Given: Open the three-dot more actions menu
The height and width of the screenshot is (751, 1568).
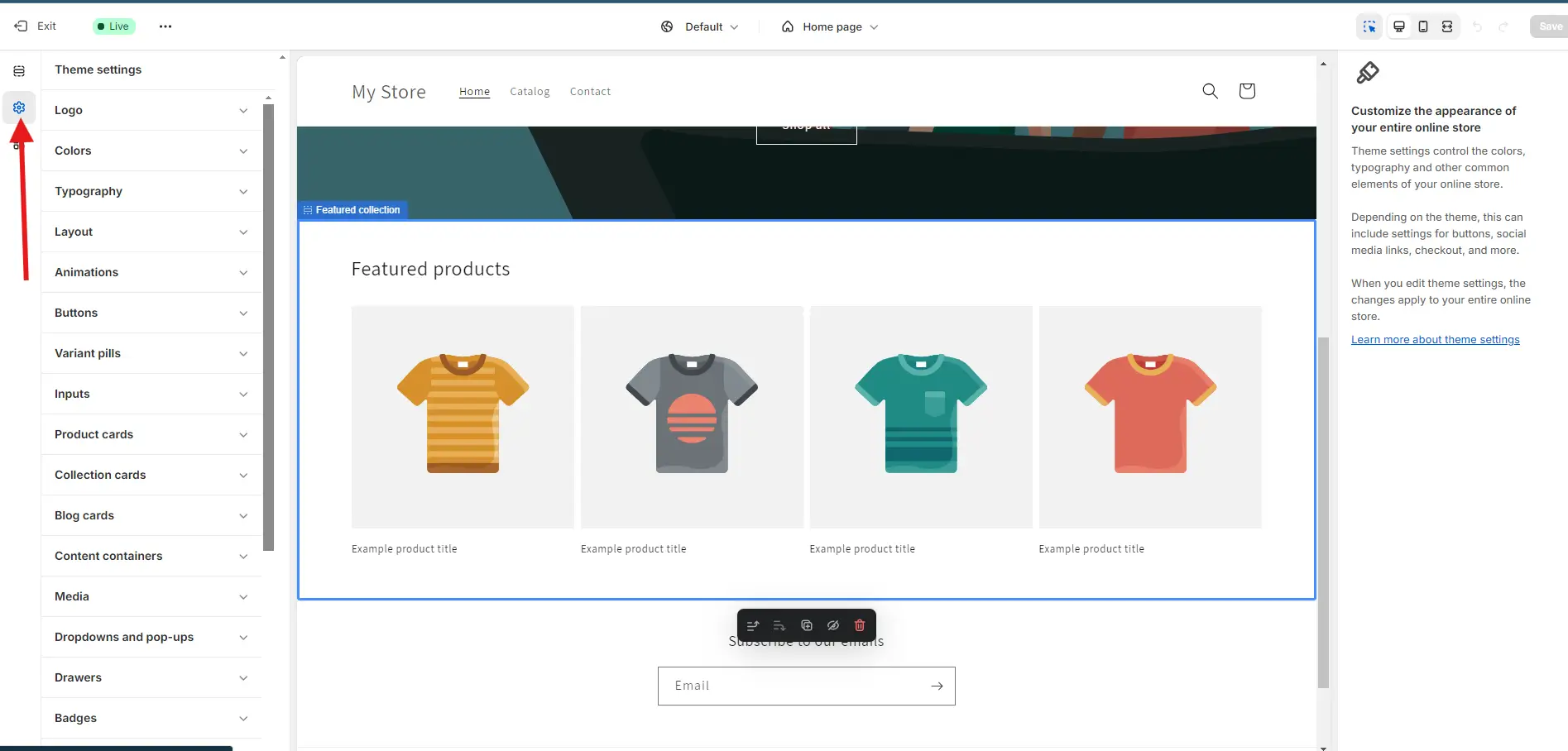Looking at the screenshot, I should (165, 26).
